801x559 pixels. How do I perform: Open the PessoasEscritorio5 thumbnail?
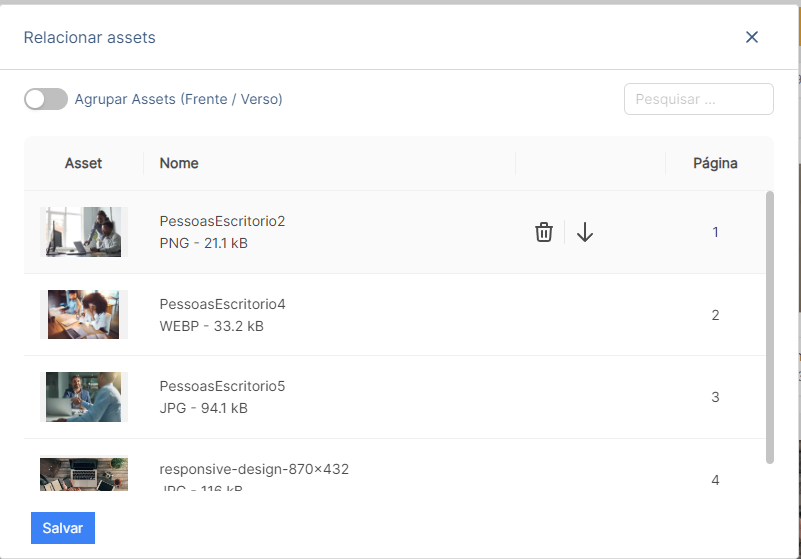[x=84, y=397]
